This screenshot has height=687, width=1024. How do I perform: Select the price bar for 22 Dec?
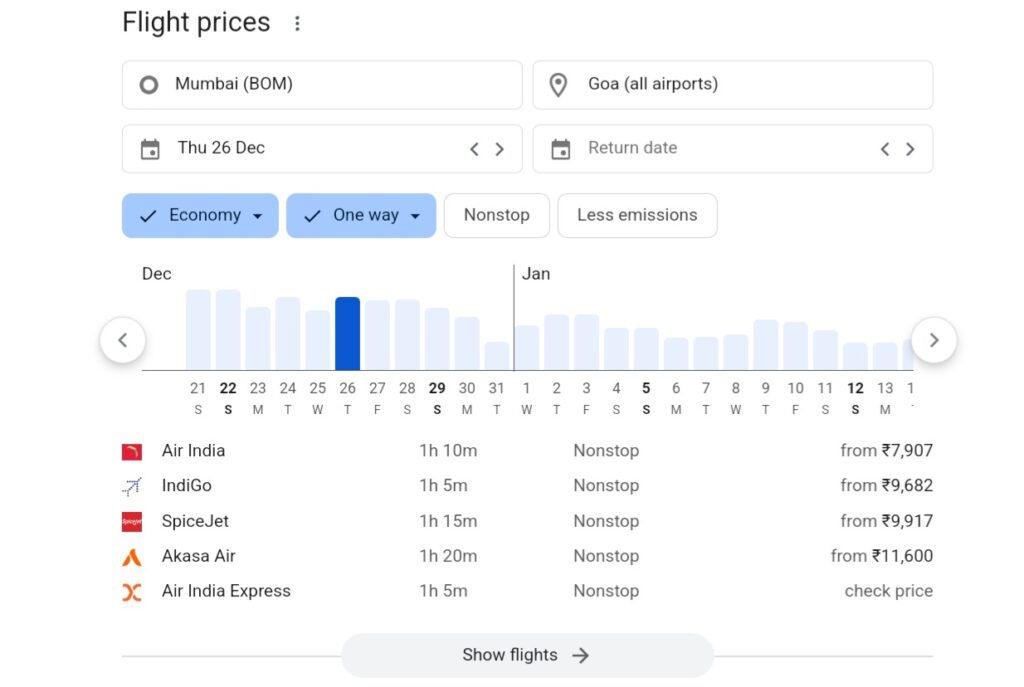[x=228, y=330]
